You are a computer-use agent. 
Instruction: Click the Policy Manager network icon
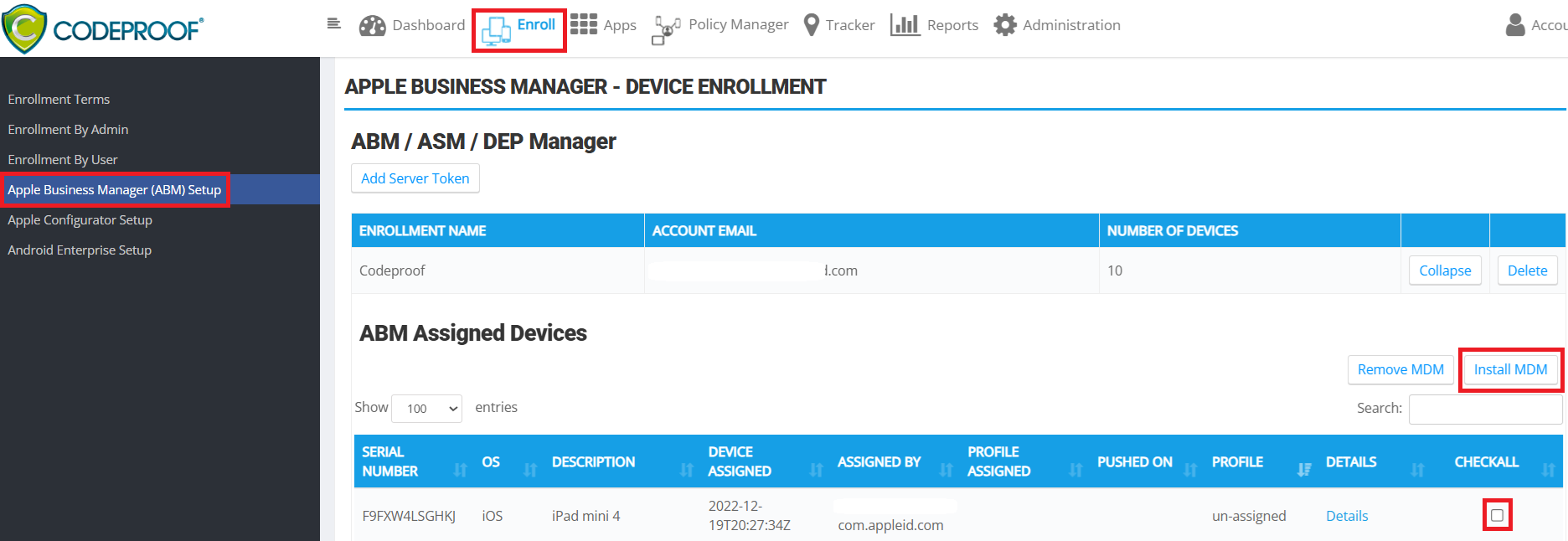coord(667,29)
